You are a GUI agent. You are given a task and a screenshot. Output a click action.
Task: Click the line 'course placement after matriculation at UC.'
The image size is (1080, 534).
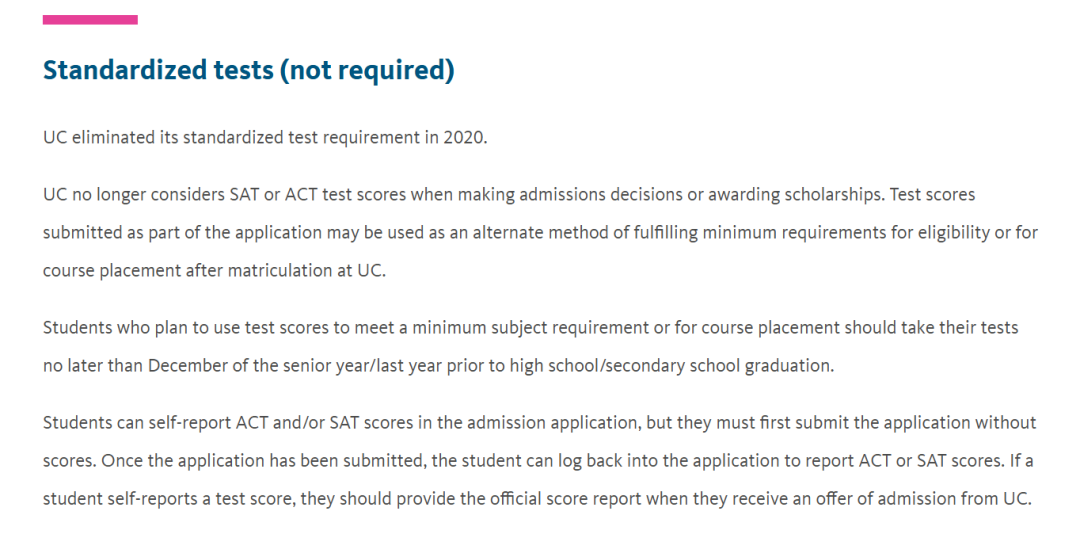[x=213, y=271]
